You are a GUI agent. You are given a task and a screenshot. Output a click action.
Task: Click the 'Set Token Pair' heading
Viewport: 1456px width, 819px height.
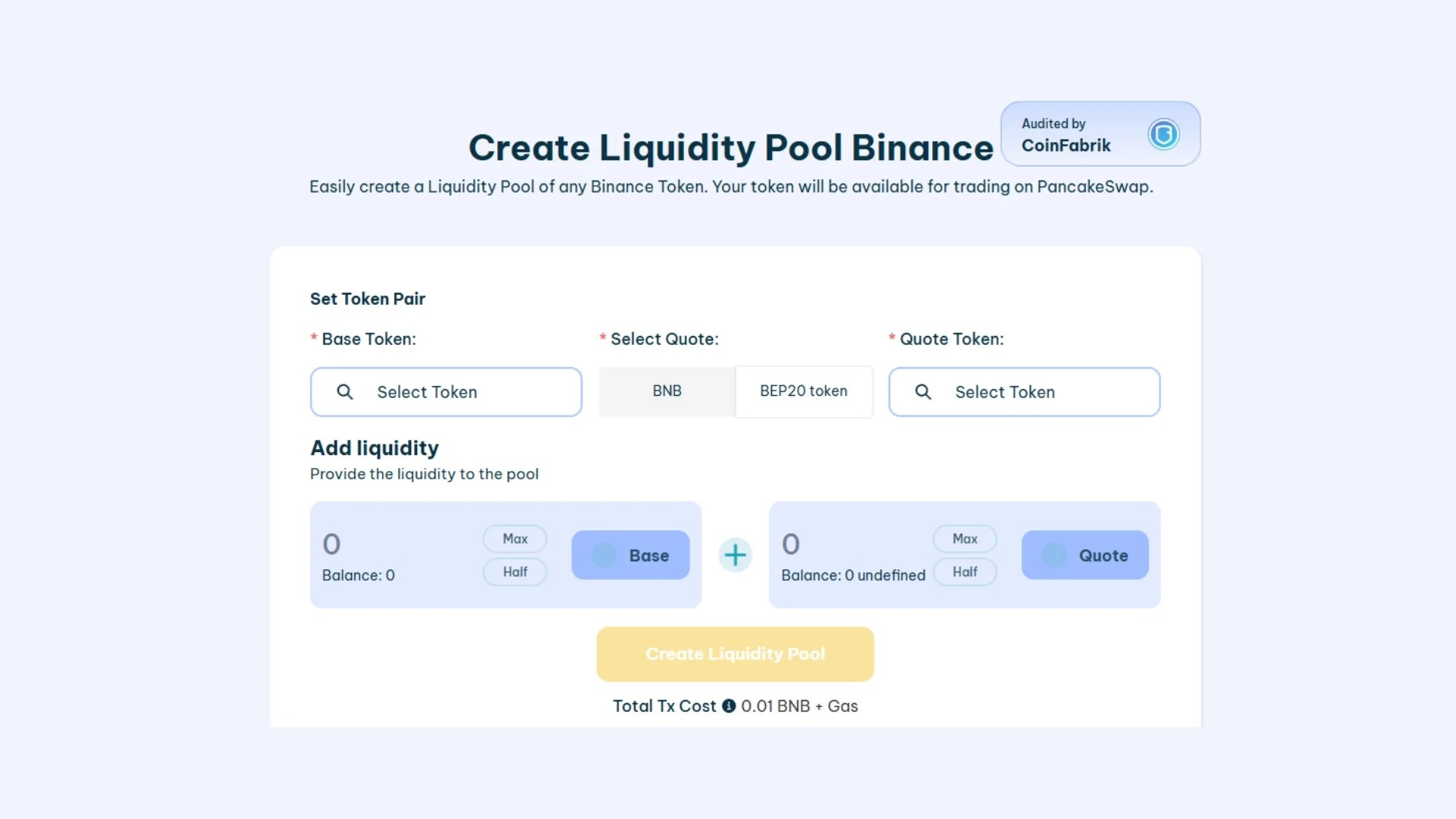pos(368,299)
